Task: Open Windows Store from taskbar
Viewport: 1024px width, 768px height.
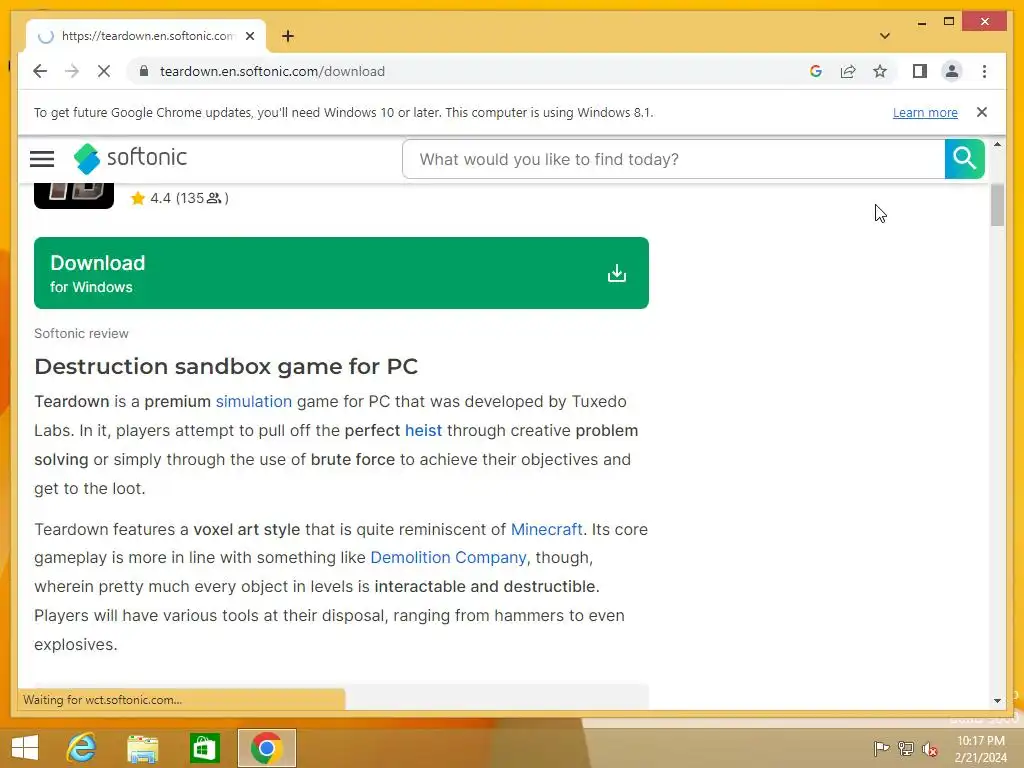Action: [204, 748]
